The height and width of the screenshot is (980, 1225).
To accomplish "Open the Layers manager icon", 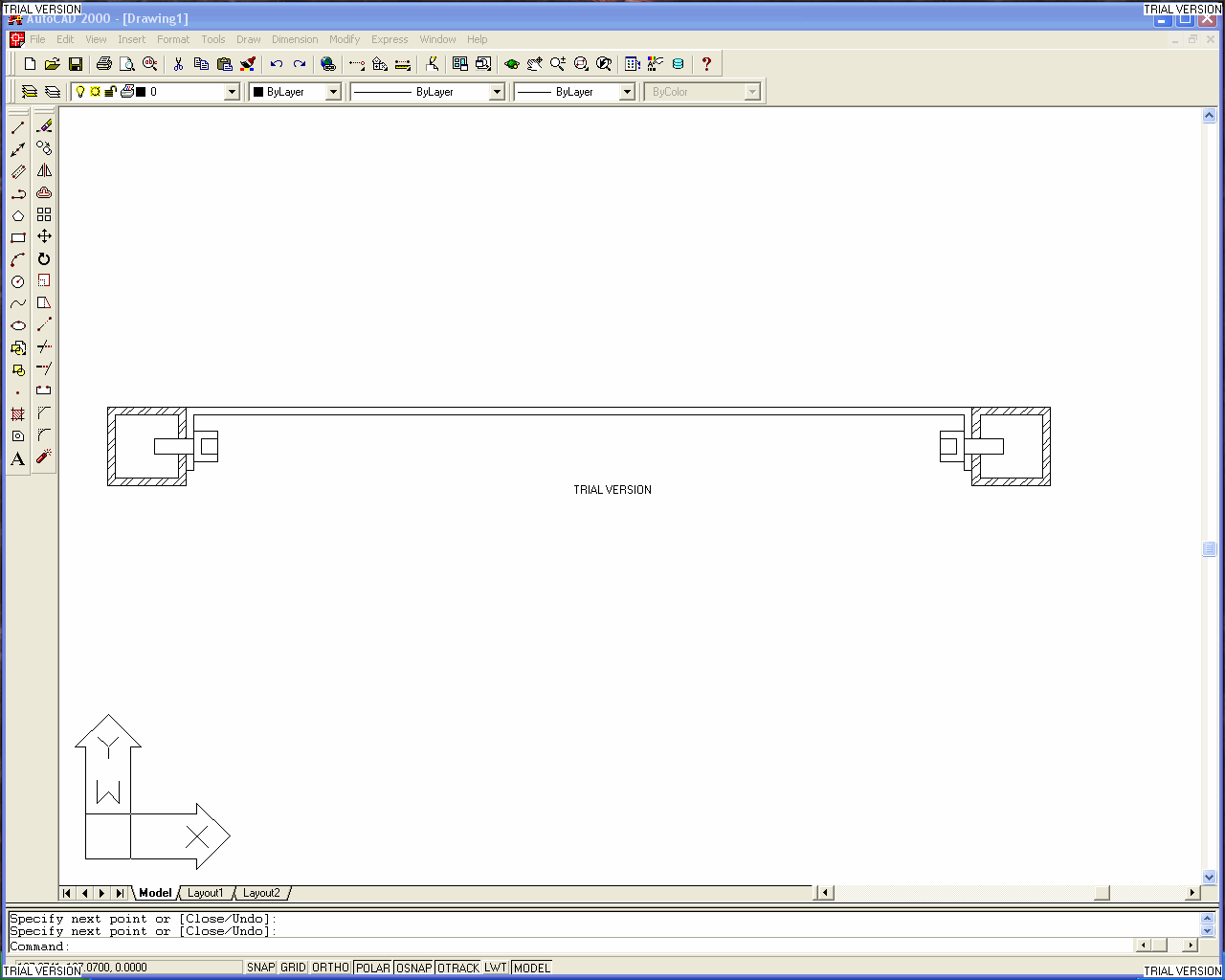I will pos(30,92).
